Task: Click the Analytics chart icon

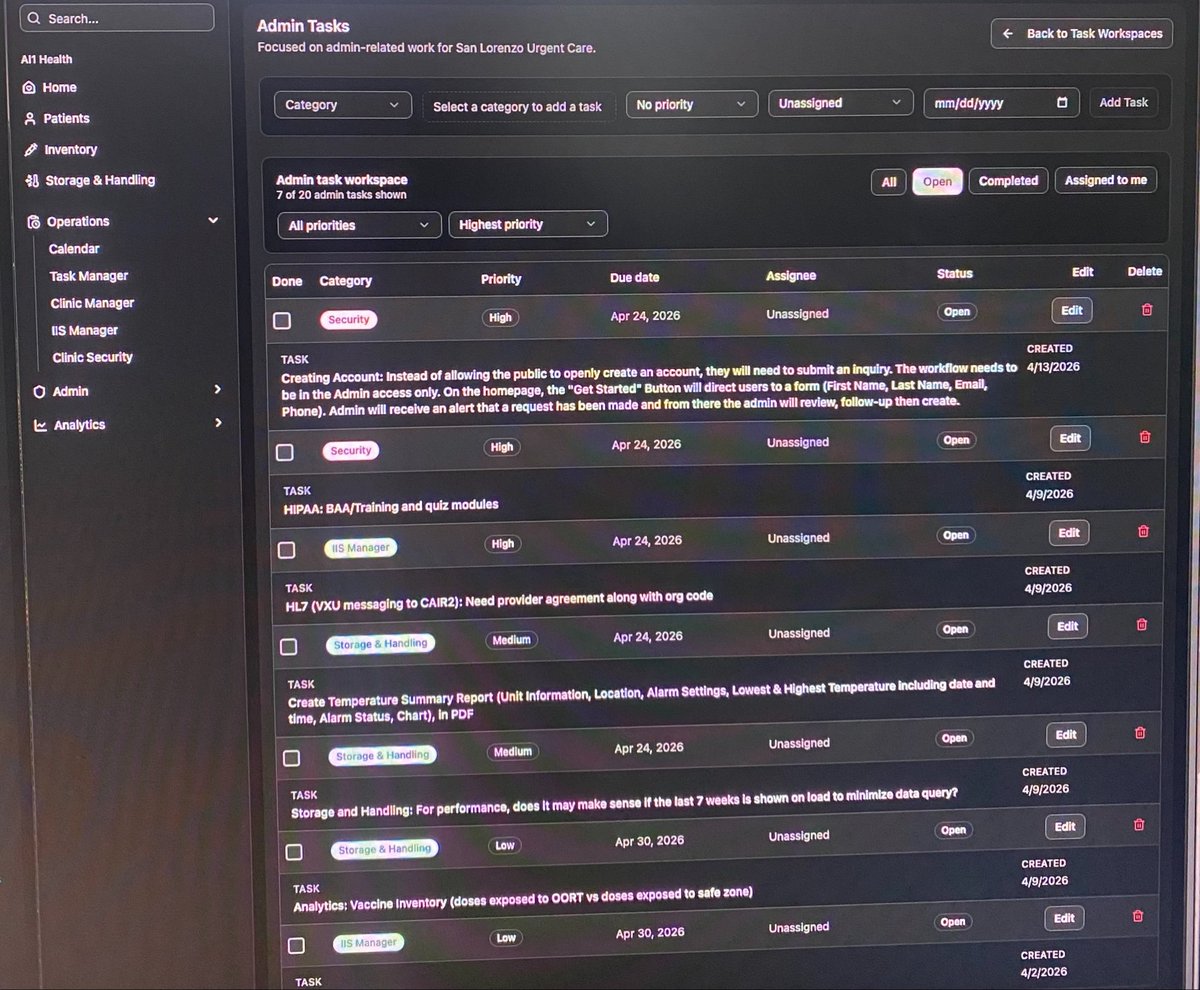Action: click(40, 425)
